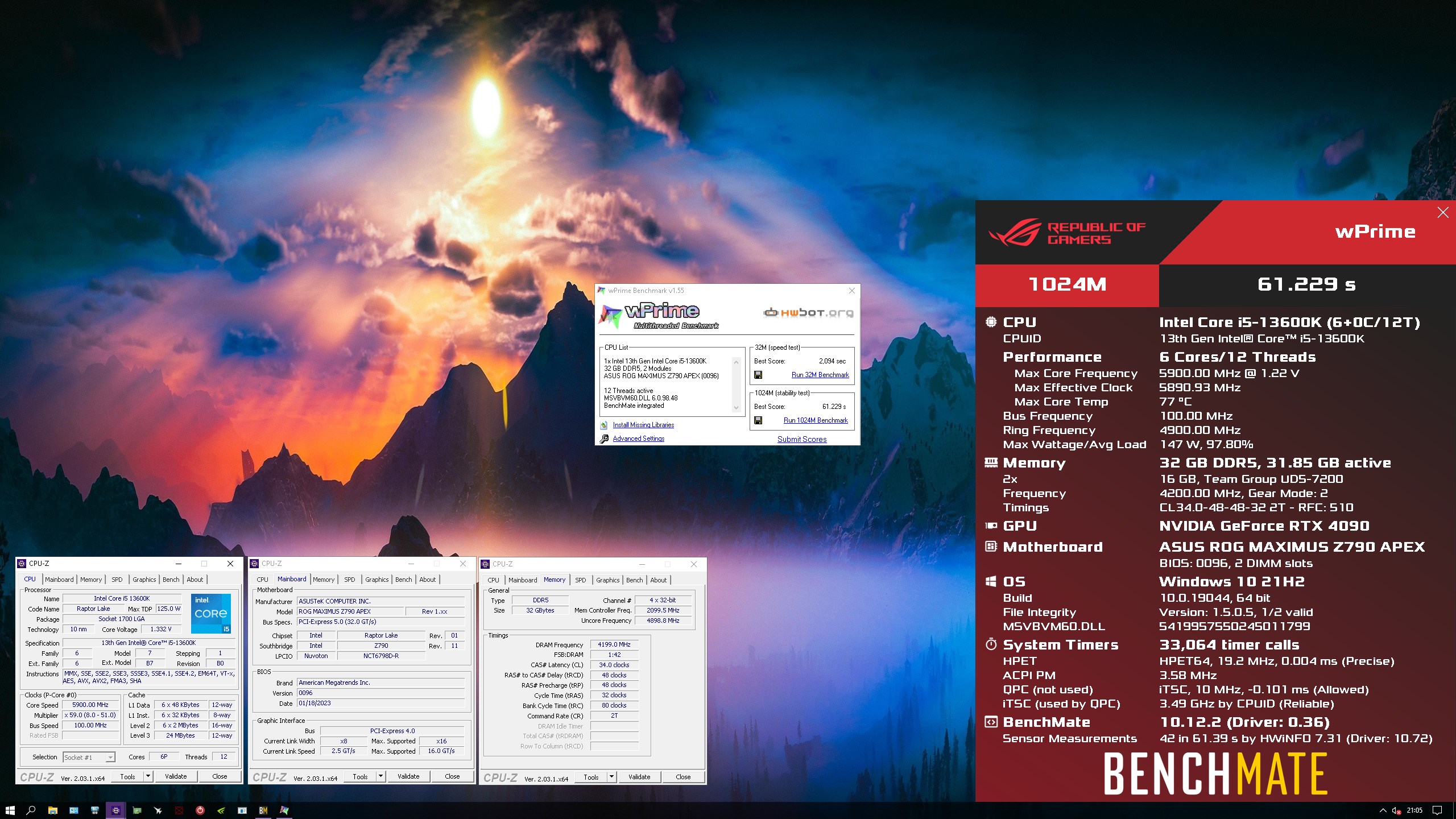The image size is (1456, 819).
Task: Click the save icon for 1024M score
Action: pos(758,420)
